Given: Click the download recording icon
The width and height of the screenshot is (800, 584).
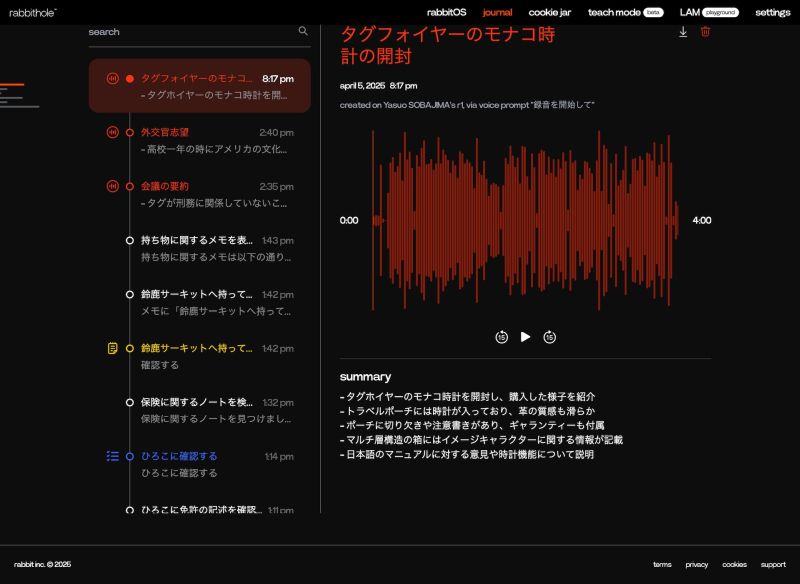Looking at the screenshot, I should click(683, 32).
